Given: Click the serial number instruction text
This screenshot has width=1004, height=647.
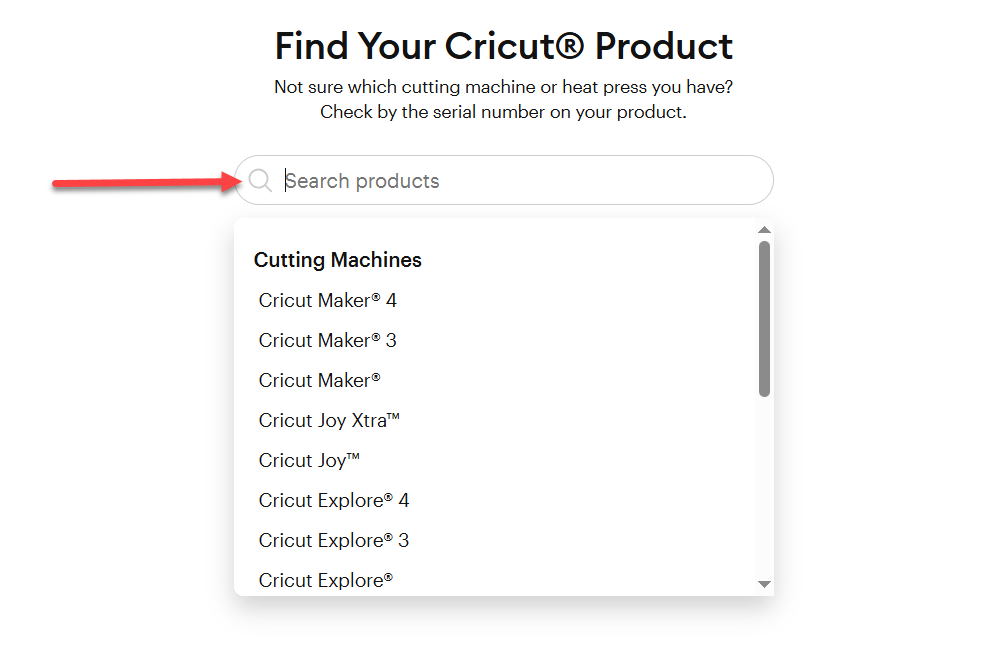Looking at the screenshot, I should tap(502, 111).
